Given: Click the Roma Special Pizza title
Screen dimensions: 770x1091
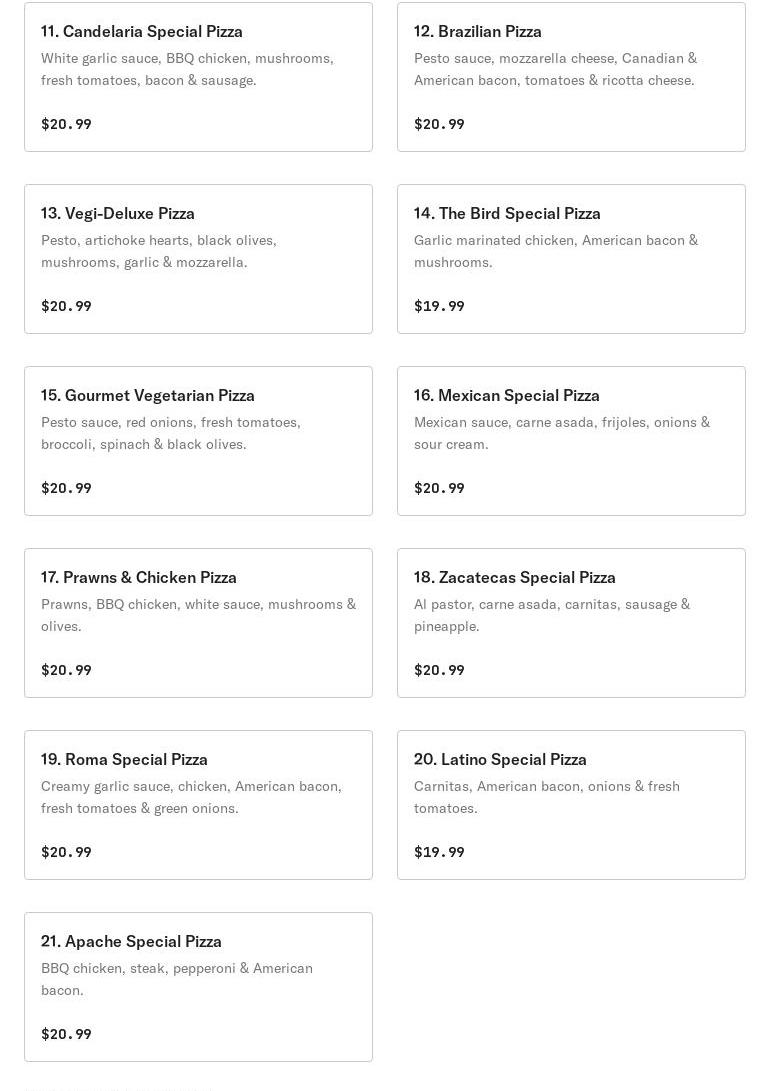Looking at the screenshot, I should tap(124, 759).
